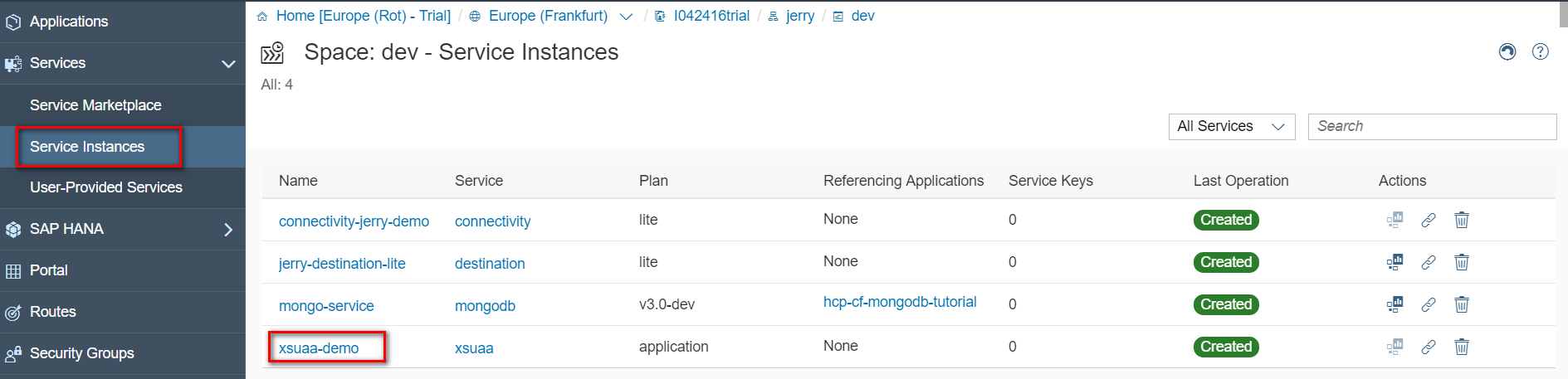Open the xsuaa-demo instance link

[x=319, y=347]
